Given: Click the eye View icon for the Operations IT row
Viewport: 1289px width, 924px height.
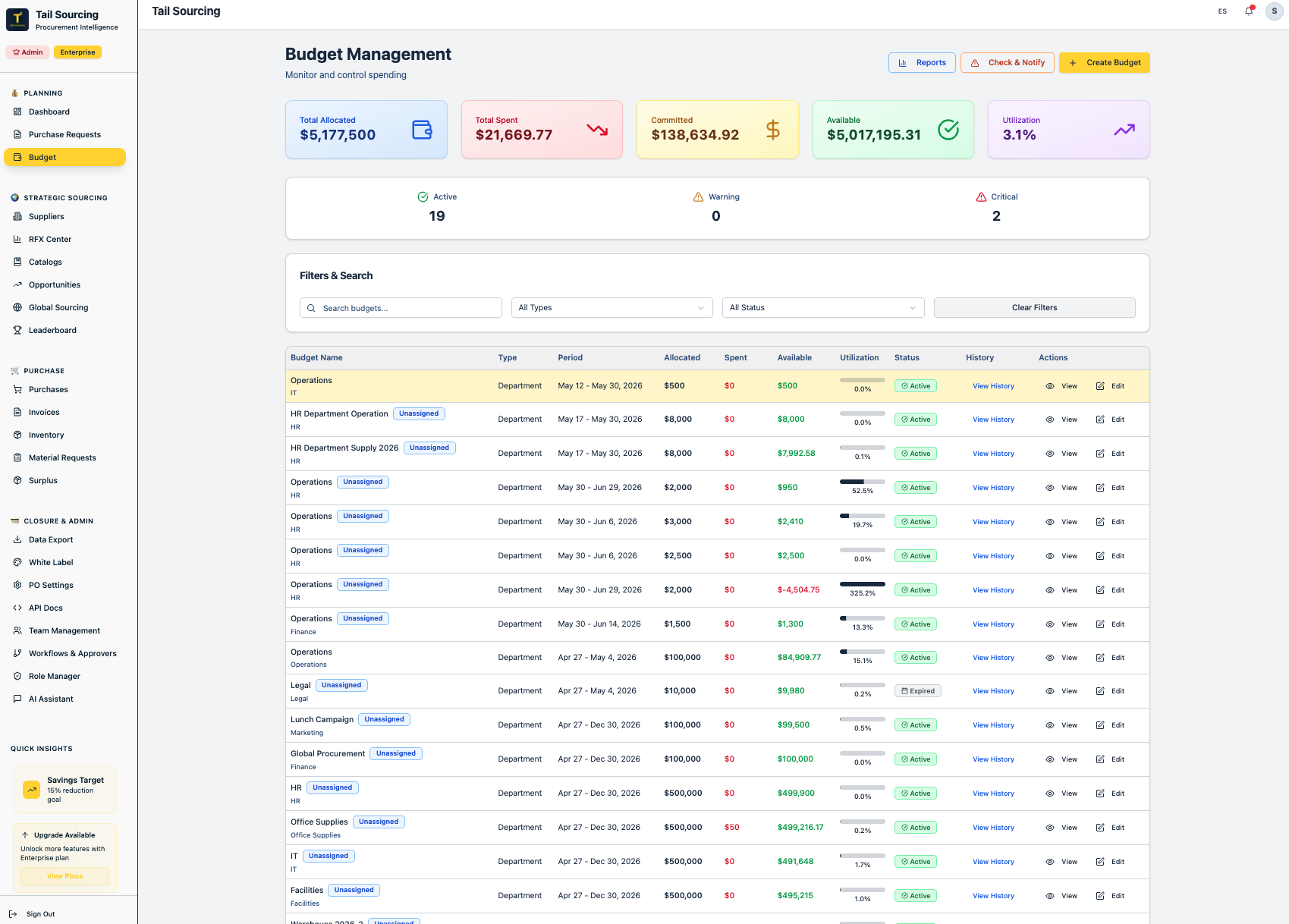Looking at the screenshot, I should tap(1050, 386).
